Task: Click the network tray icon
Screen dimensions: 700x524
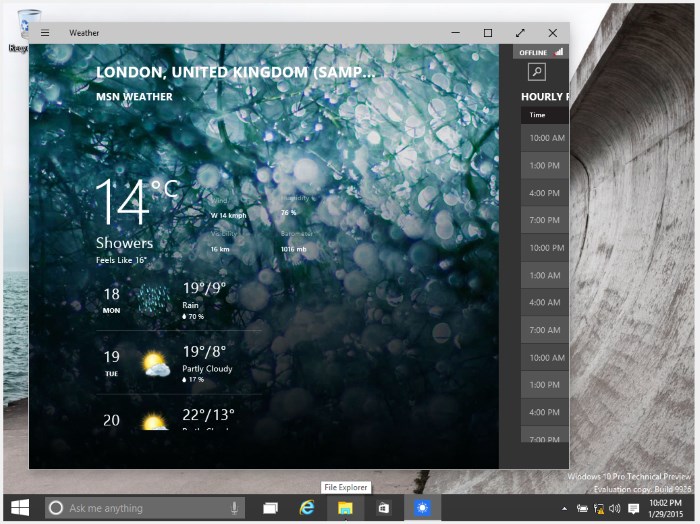Action: tap(599, 508)
